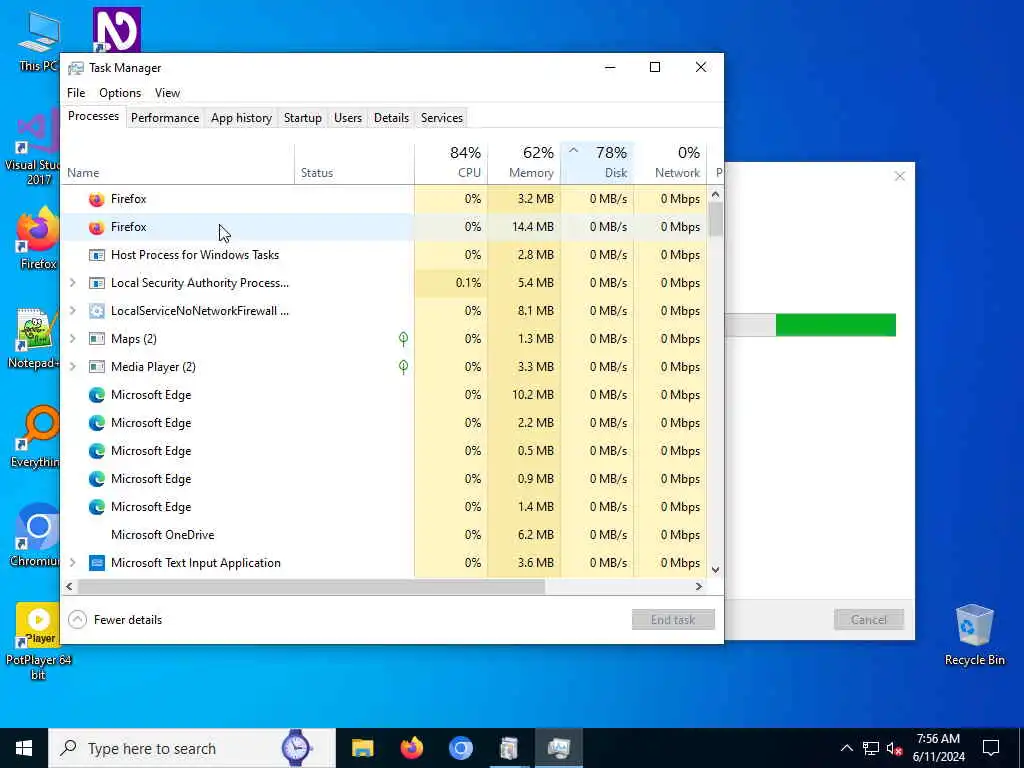Image resolution: width=1024 pixels, height=768 pixels.
Task: Click the Local Security Authority Process icon
Action: 97,283
